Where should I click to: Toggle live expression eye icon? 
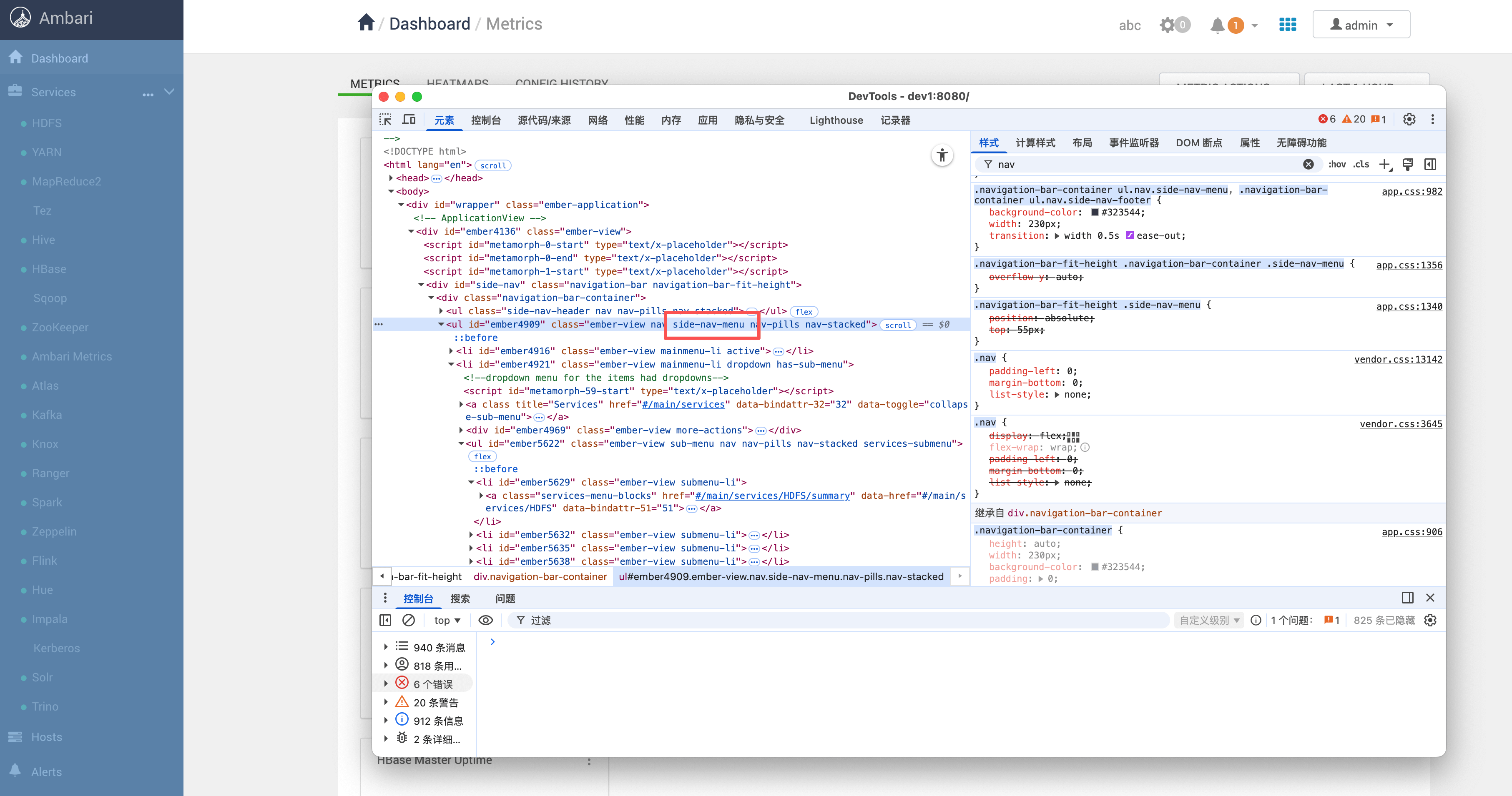[x=485, y=620]
